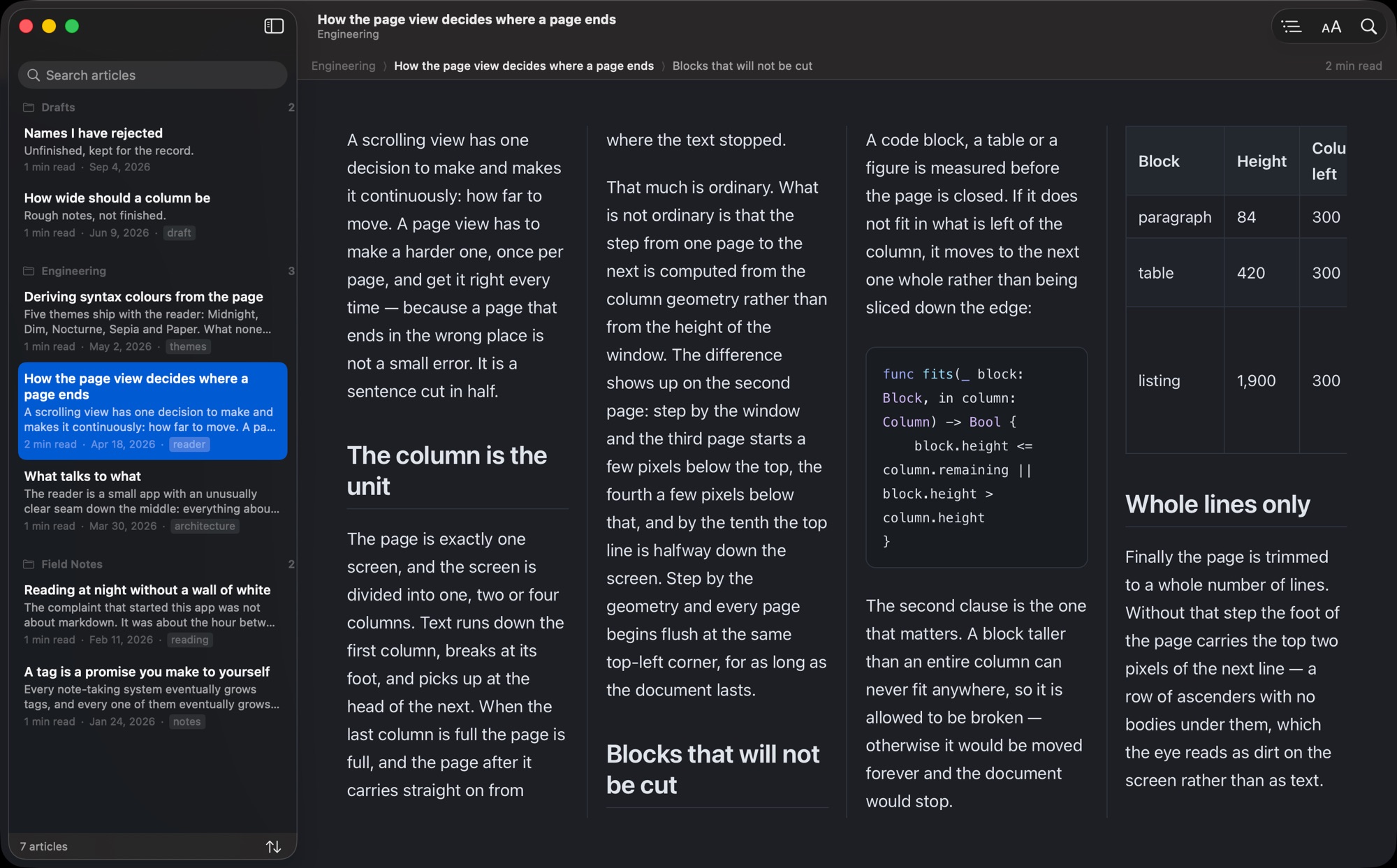The image size is (1397, 868).
Task: Click the themes tag badge
Action: 188,346
